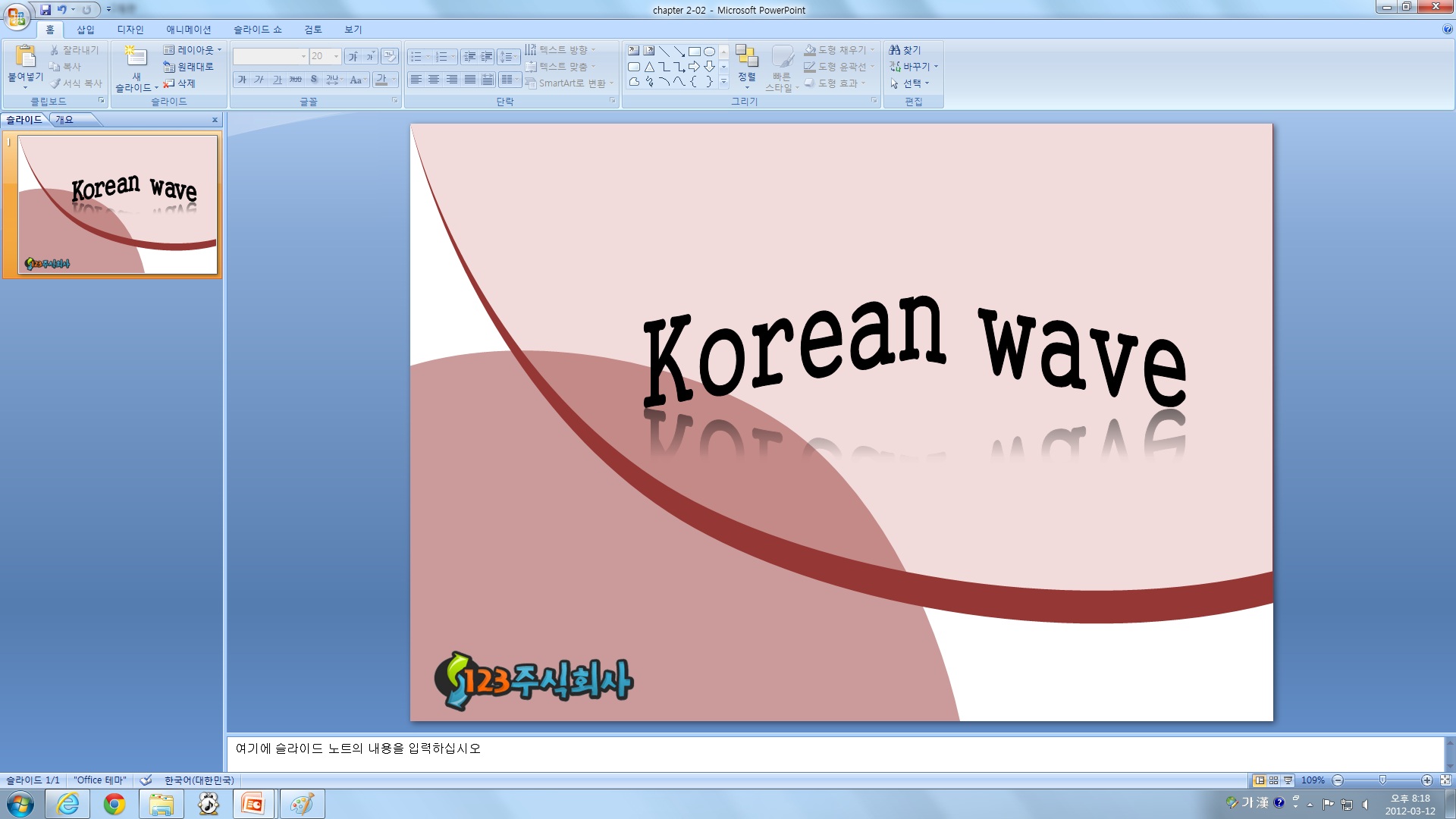Open the font color dropdown arrow
This screenshot has width=1456, height=819.
tap(394, 80)
